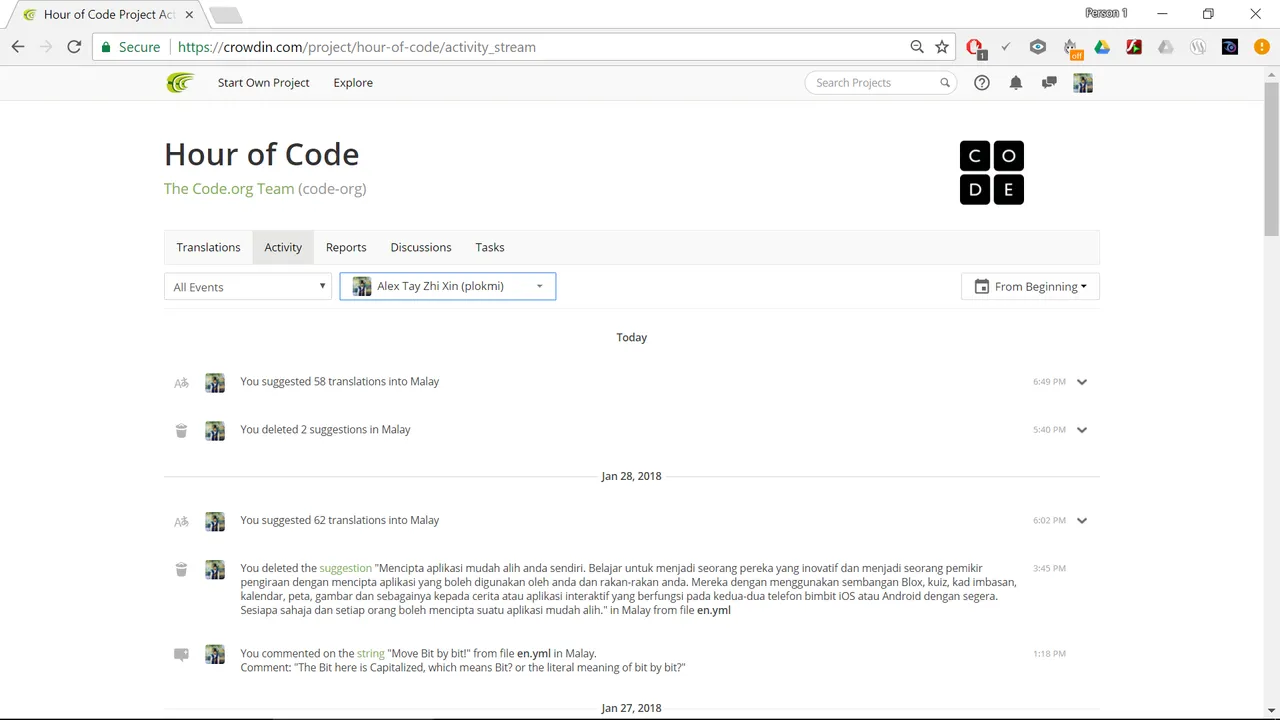Open the user profile avatar in the header
This screenshot has height=720, width=1280.
coord(1083,83)
